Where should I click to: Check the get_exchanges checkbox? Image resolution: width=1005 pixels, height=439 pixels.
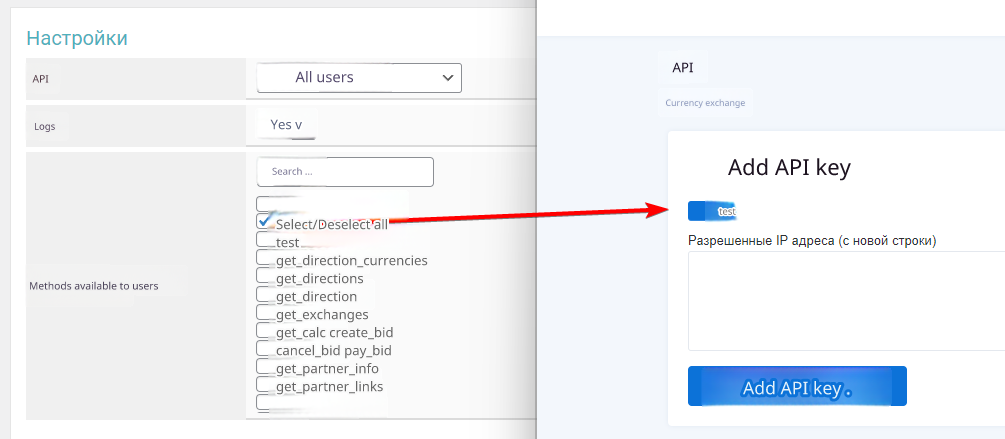[265, 314]
